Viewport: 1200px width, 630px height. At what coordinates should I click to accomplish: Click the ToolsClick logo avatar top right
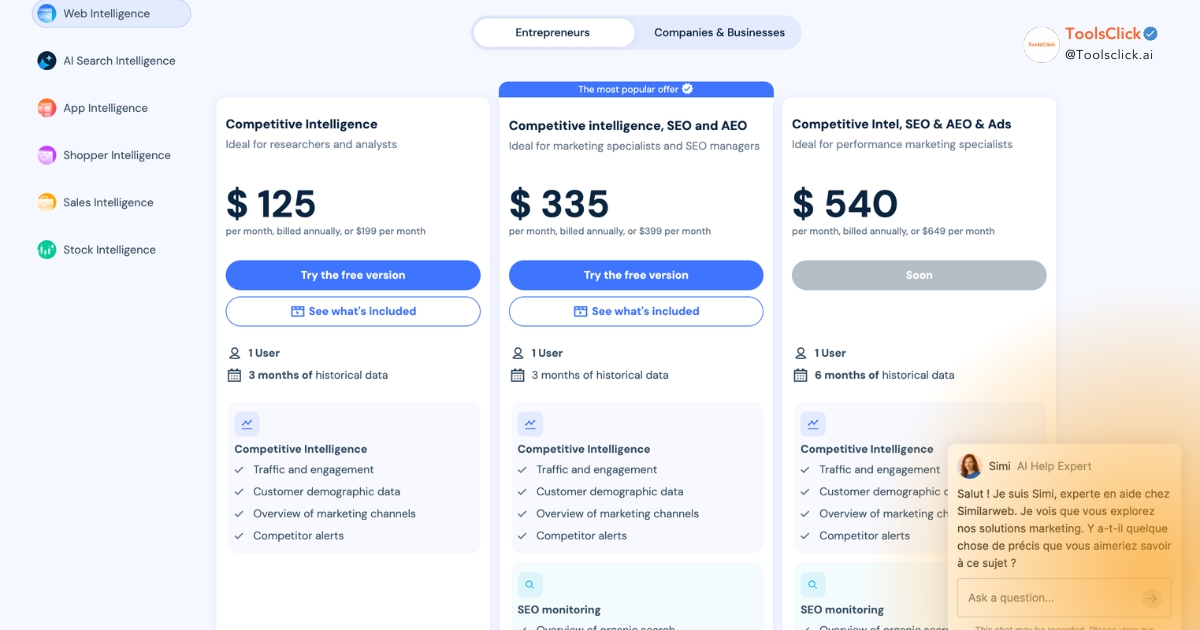1041,45
